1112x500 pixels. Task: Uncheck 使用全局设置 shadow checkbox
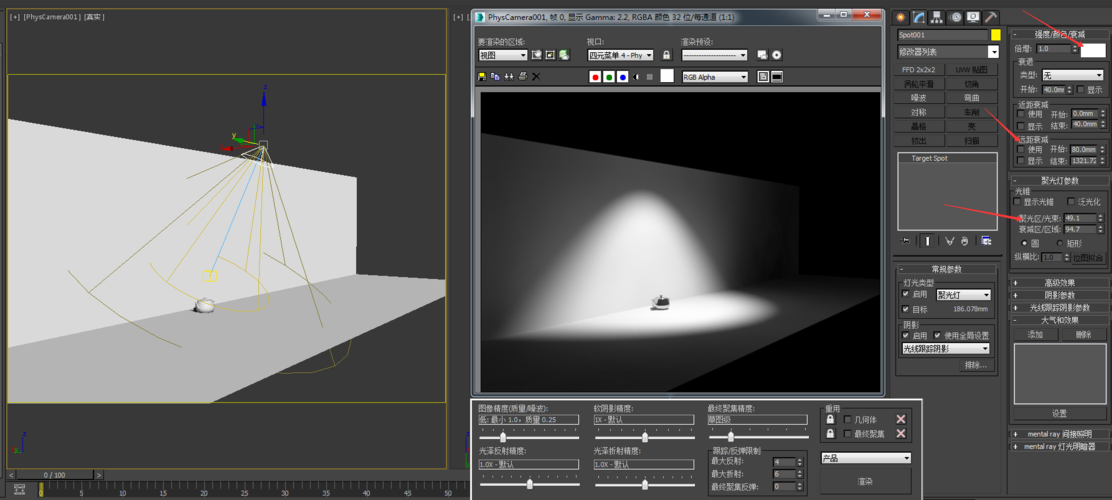click(x=937, y=335)
